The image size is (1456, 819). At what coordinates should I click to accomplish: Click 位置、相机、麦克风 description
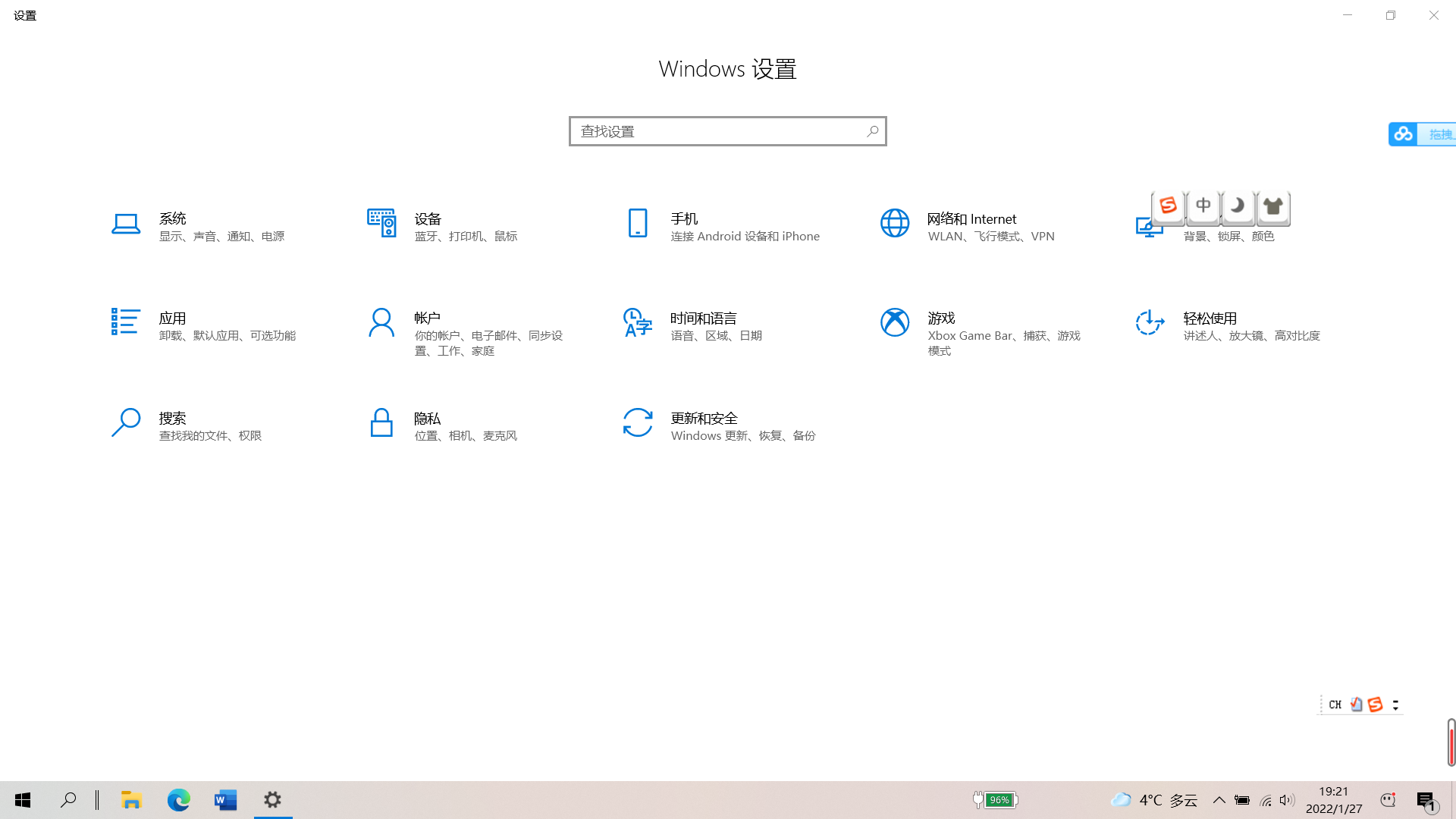click(x=466, y=436)
